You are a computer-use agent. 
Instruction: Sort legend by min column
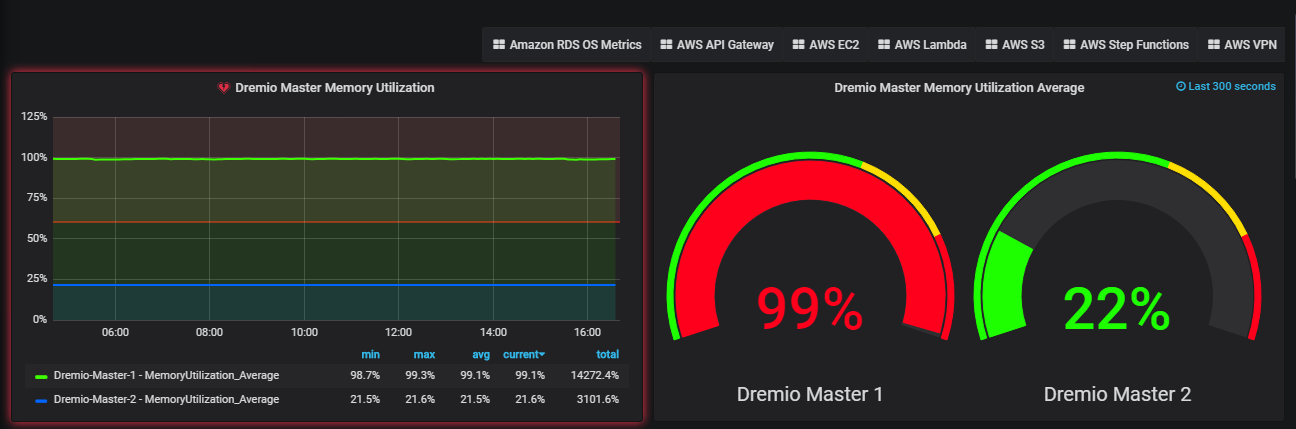point(370,354)
